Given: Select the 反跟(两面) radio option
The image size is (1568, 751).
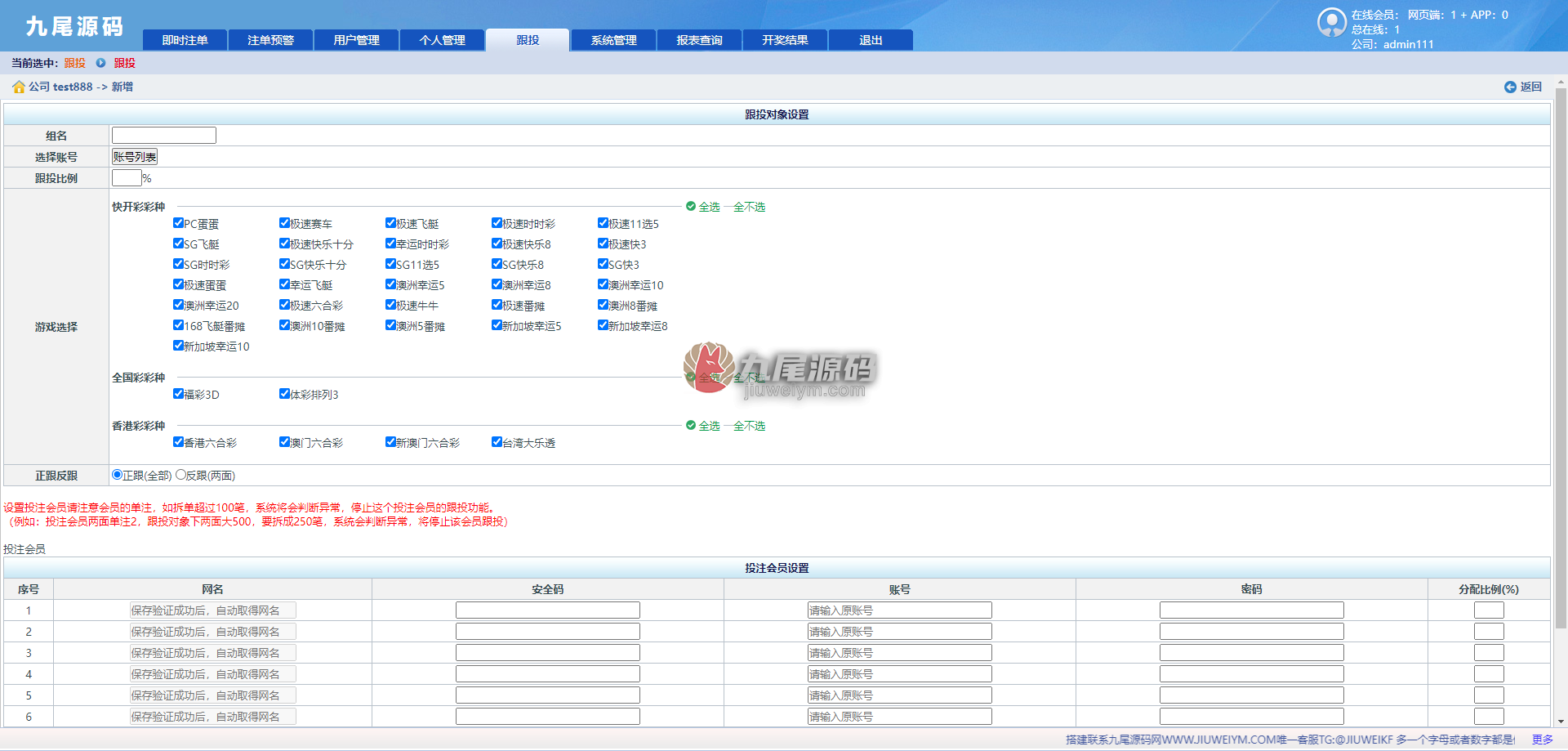Looking at the screenshot, I should point(180,474).
